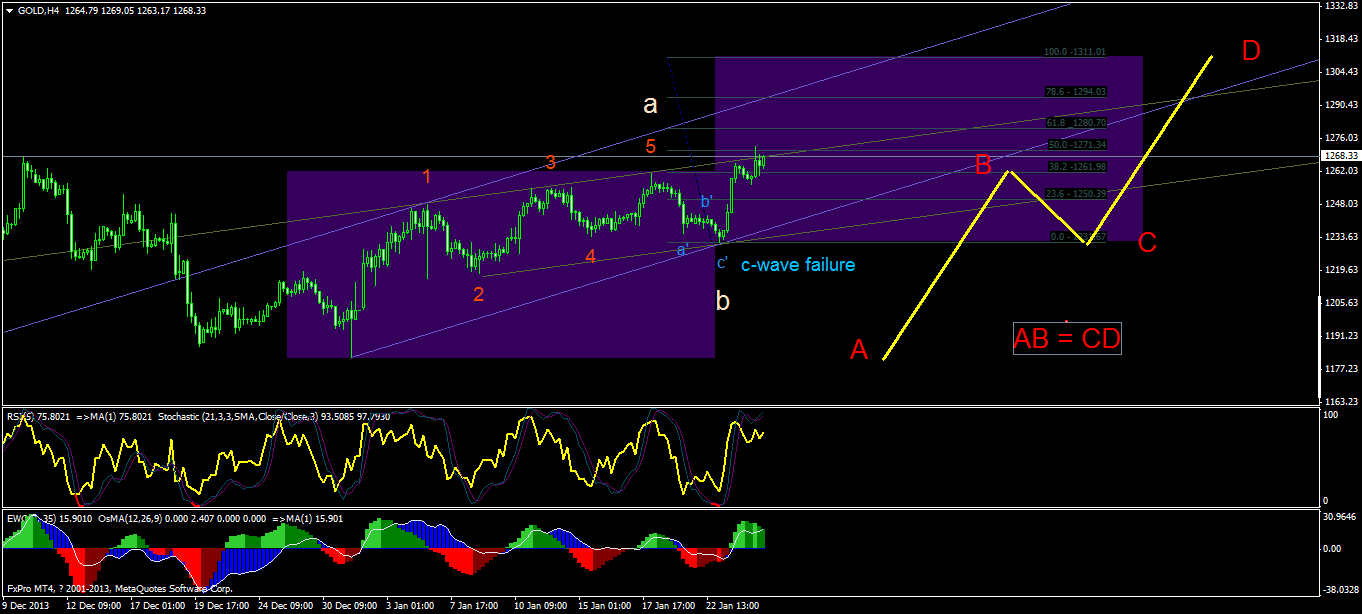Image resolution: width=1362 pixels, height=614 pixels.
Task: Click Fibonacci level 78.6 - 1294.03
Action: (1075, 91)
